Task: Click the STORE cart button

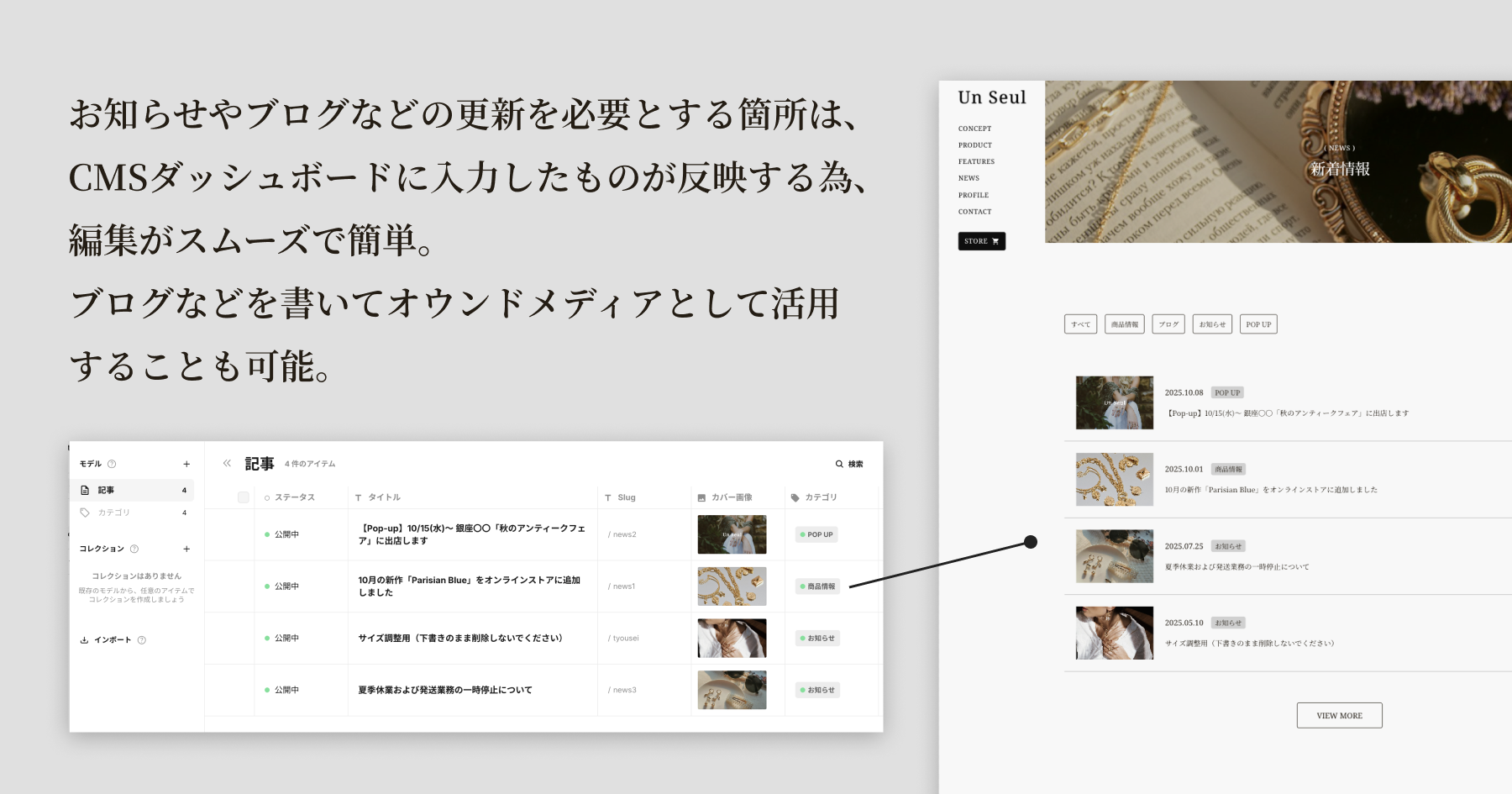Action: click(x=982, y=241)
